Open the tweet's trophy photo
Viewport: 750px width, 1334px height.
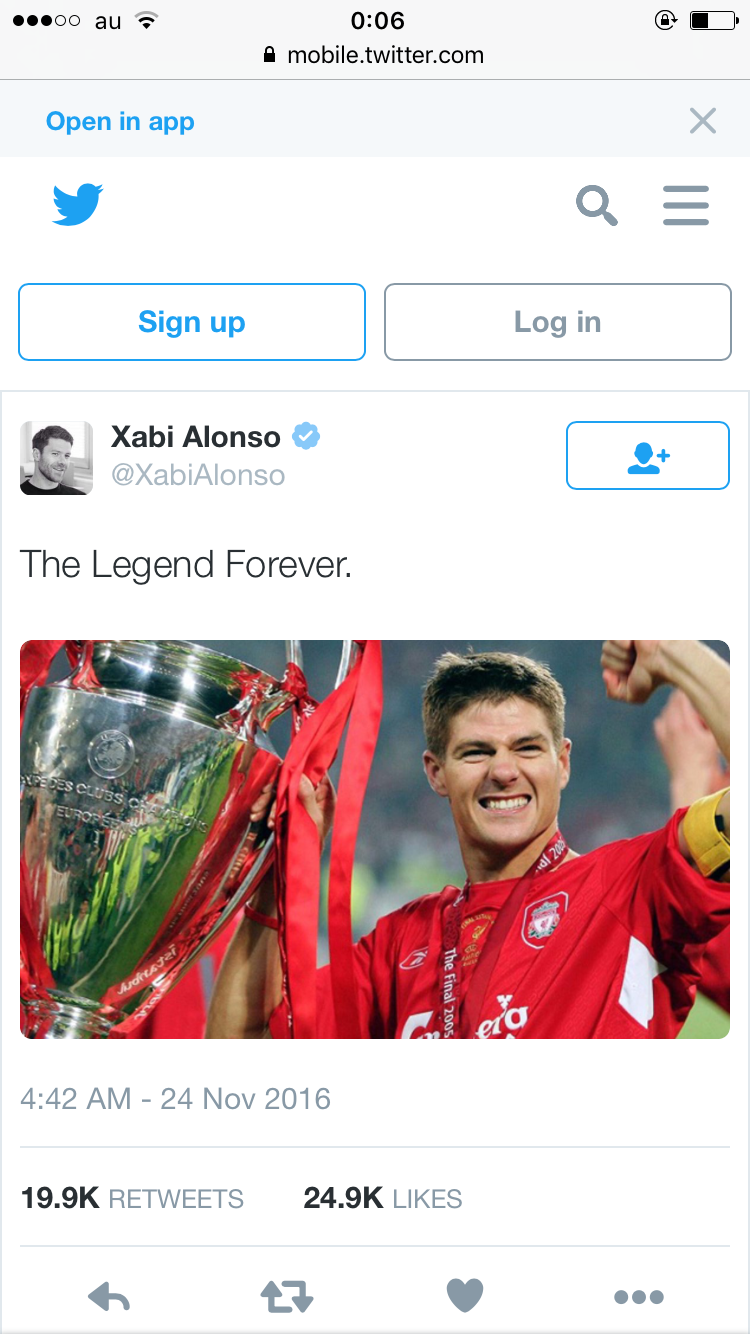(x=375, y=839)
